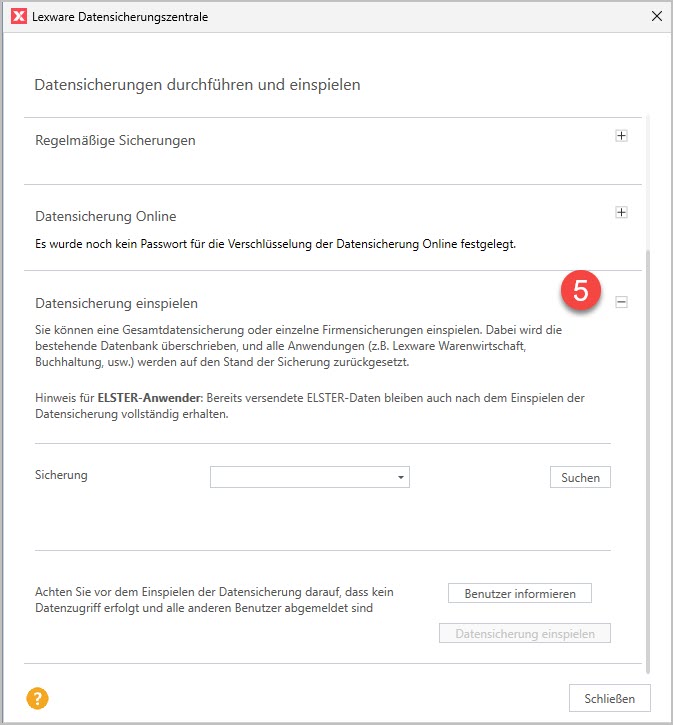This screenshot has width=673, height=725.
Task: Open the Sicherung dropdown arrow
Action: click(x=401, y=478)
